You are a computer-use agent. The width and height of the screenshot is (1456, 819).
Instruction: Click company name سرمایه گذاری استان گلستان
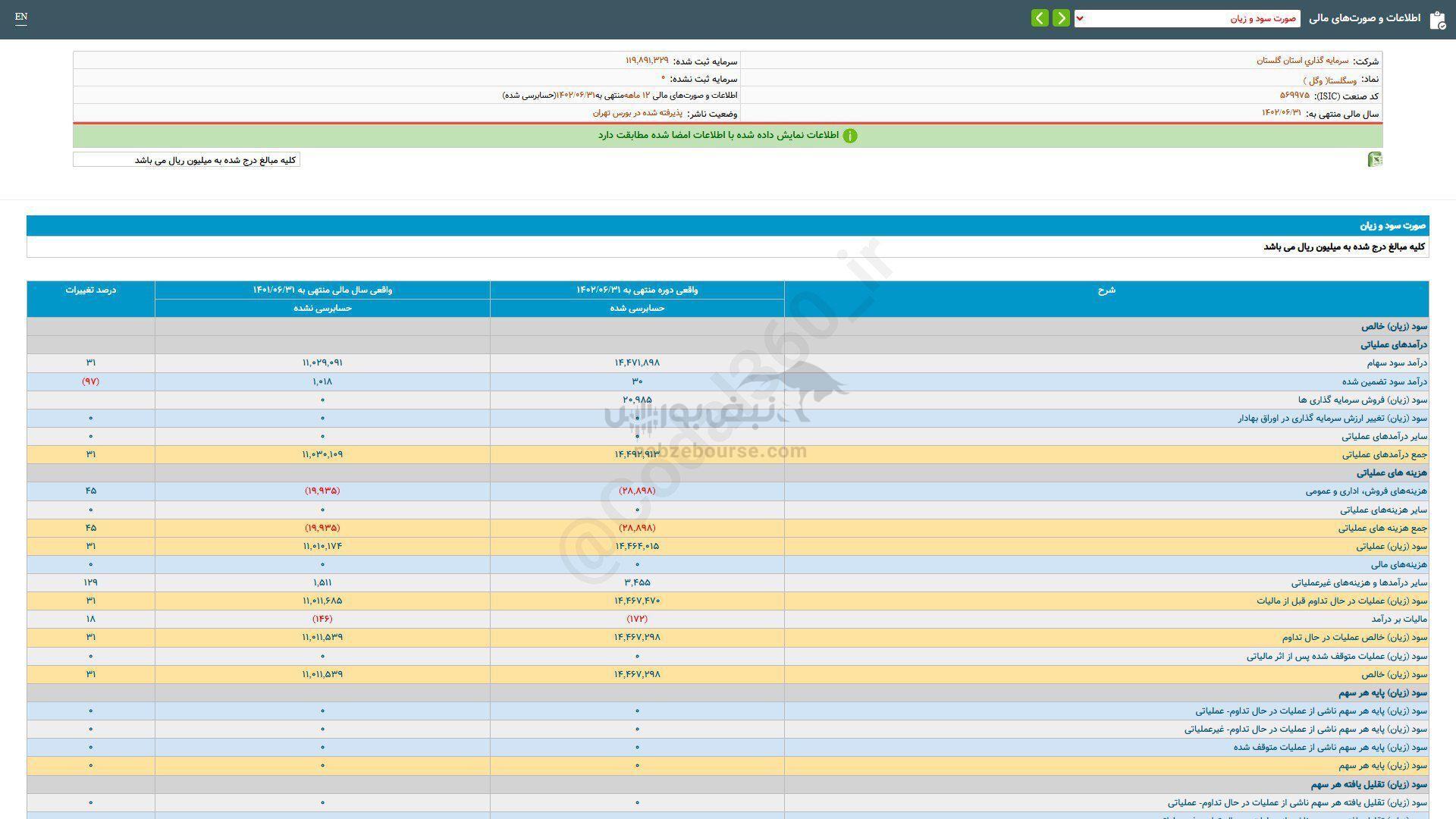pyautogui.click(x=1302, y=61)
